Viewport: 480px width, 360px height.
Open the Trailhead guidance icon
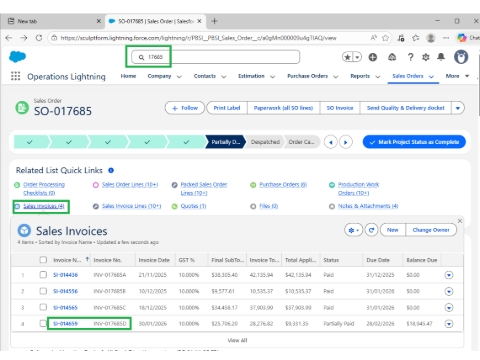point(392,57)
